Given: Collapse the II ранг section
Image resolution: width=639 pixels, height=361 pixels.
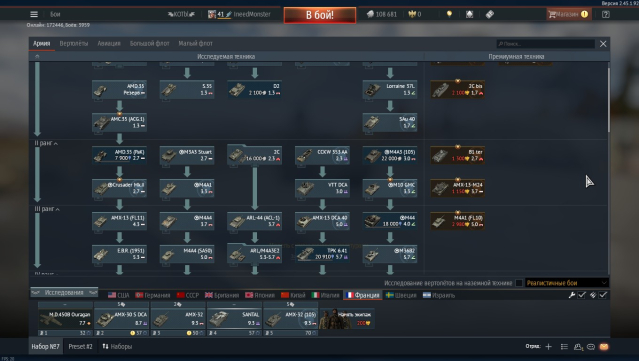Looking at the screenshot, I should (x=46, y=143).
